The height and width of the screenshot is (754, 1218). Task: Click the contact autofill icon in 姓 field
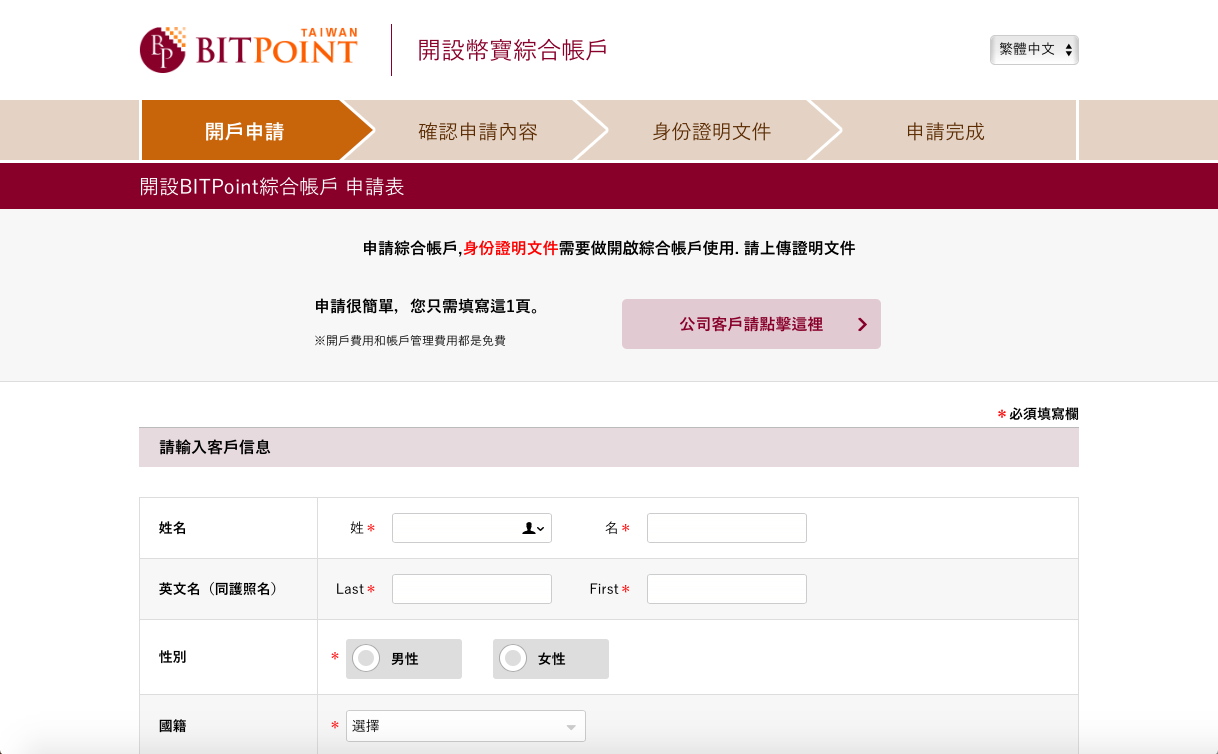(x=534, y=528)
